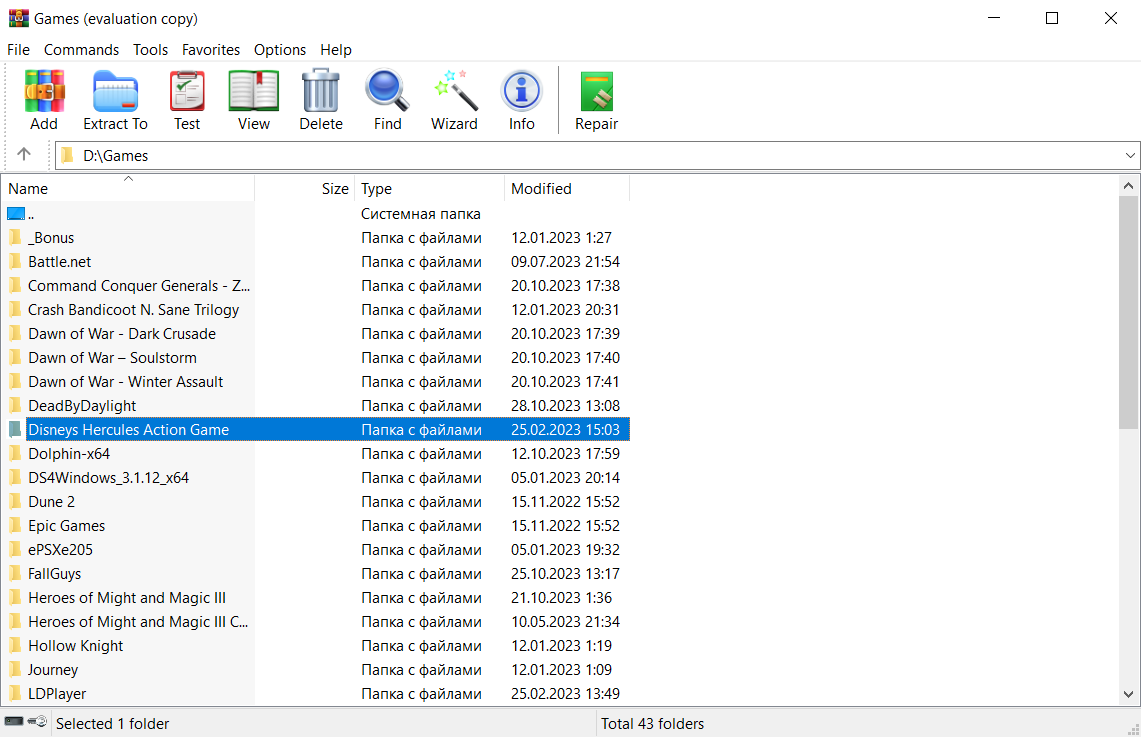Open the View book icon

(253, 92)
